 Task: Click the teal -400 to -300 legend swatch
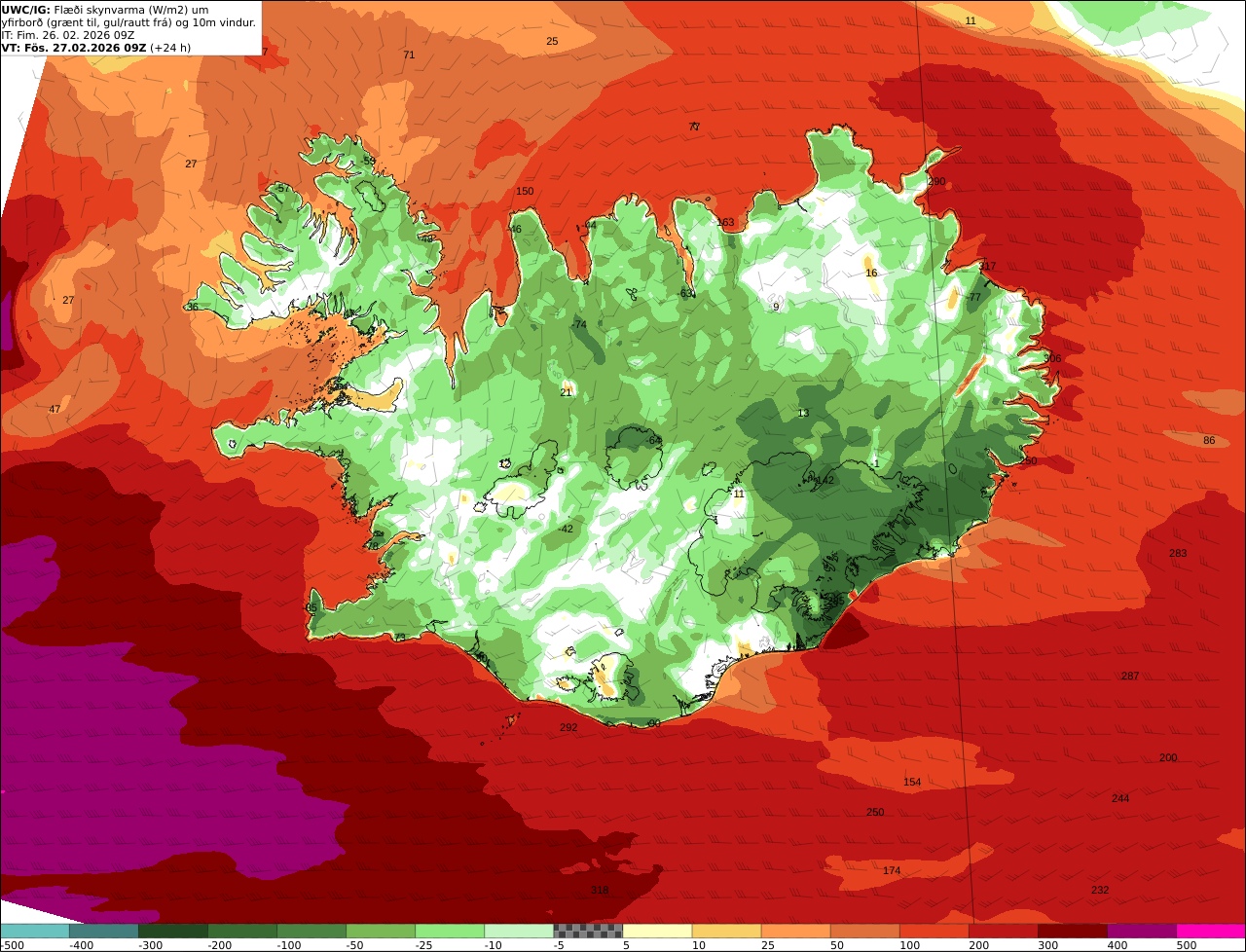104,931
